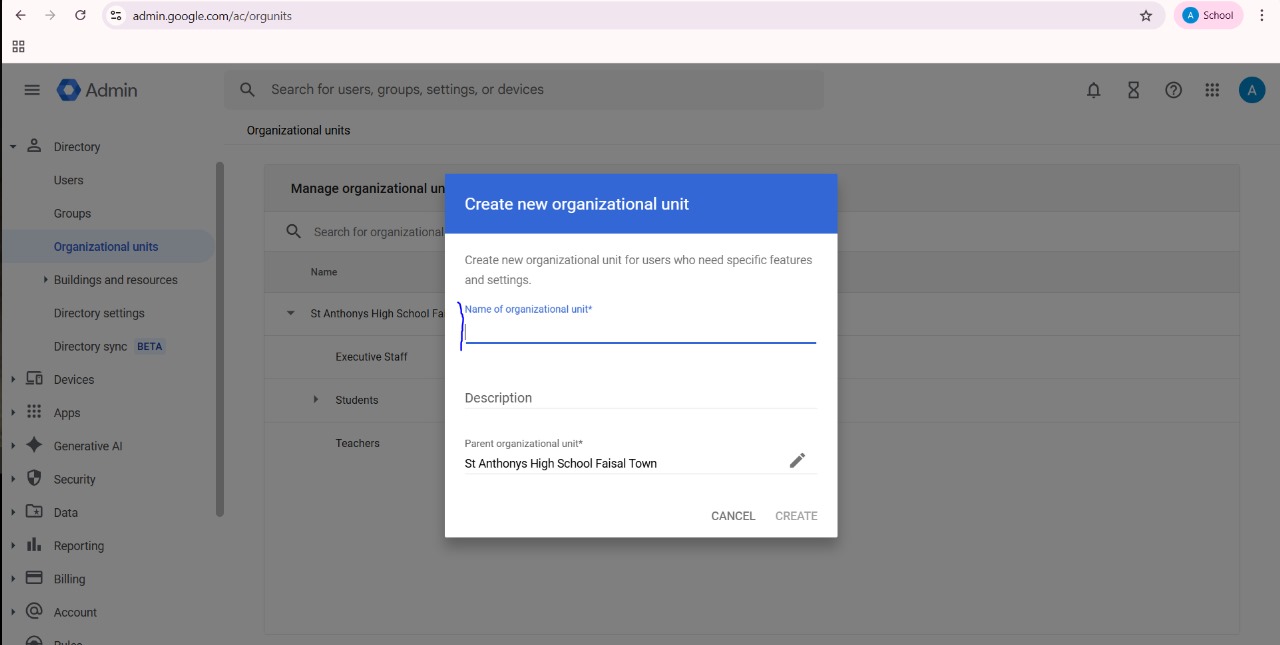
Task: Expand the Security section
Action: click(13, 479)
